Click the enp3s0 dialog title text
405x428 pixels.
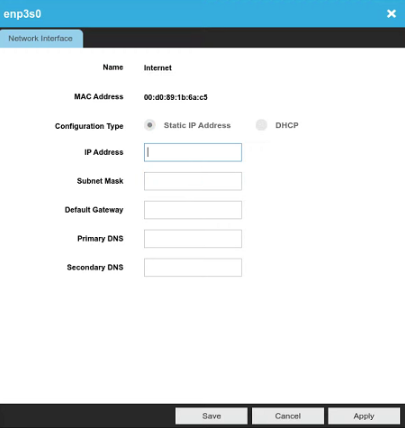[22, 14]
